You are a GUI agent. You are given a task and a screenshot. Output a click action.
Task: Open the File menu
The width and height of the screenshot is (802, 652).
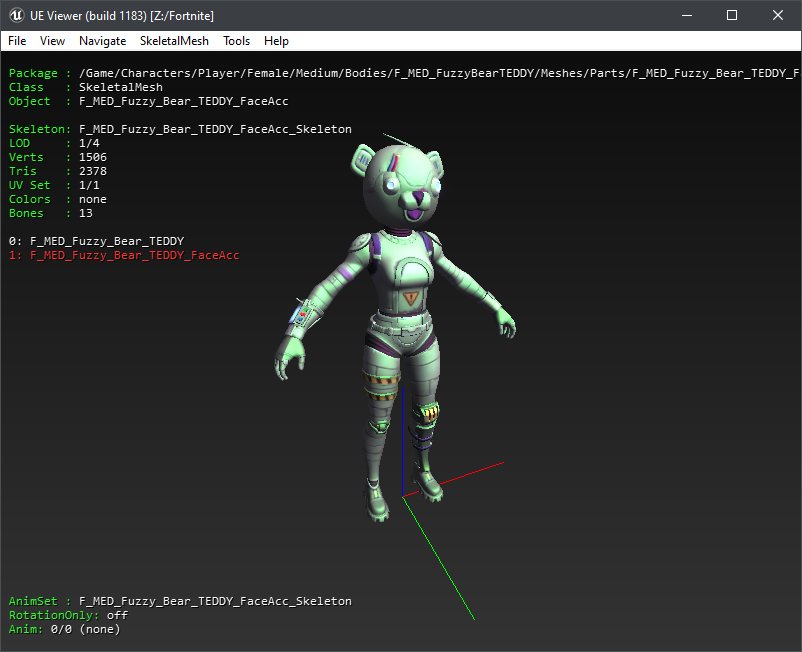[17, 41]
